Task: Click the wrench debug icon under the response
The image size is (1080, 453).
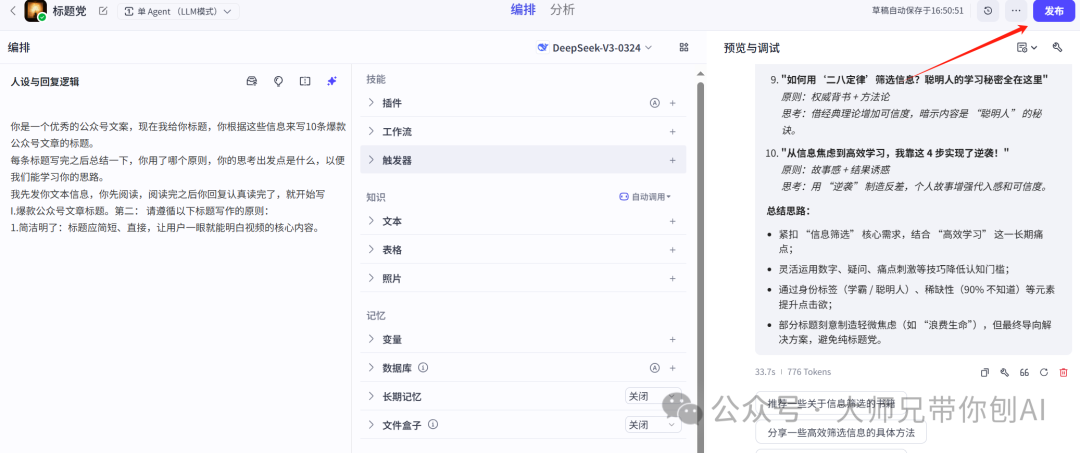Action: pyautogui.click(x=1004, y=372)
